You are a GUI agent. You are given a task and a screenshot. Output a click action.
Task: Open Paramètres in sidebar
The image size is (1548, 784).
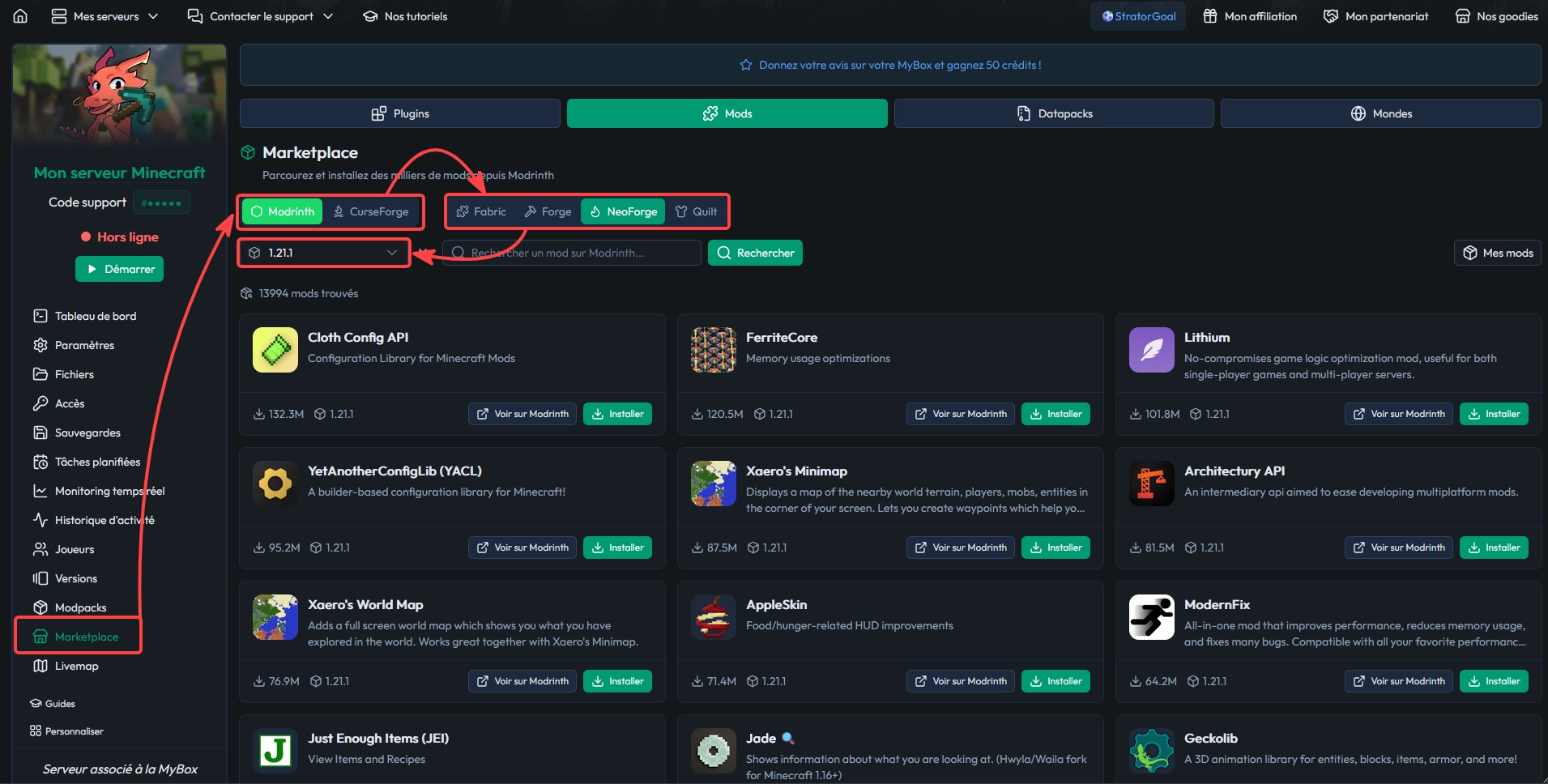(x=74, y=345)
